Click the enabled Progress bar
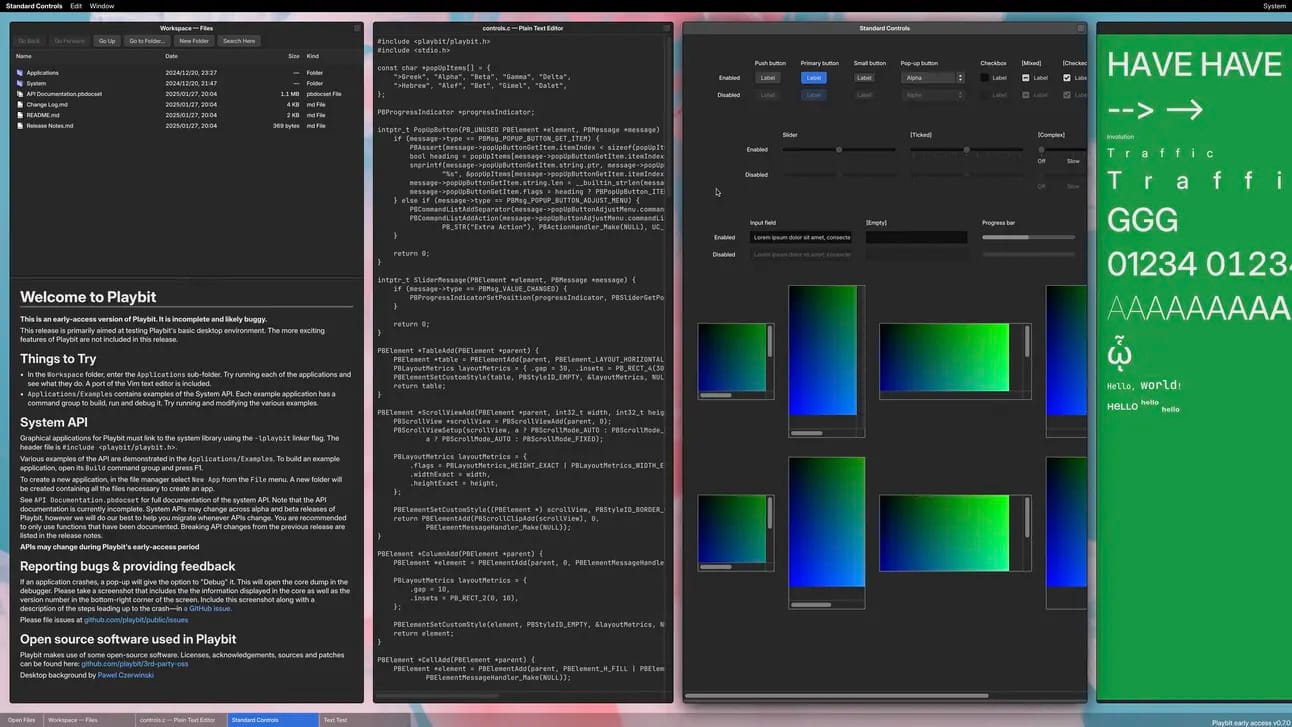Image resolution: width=1292 pixels, height=727 pixels. tap(1029, 237)
